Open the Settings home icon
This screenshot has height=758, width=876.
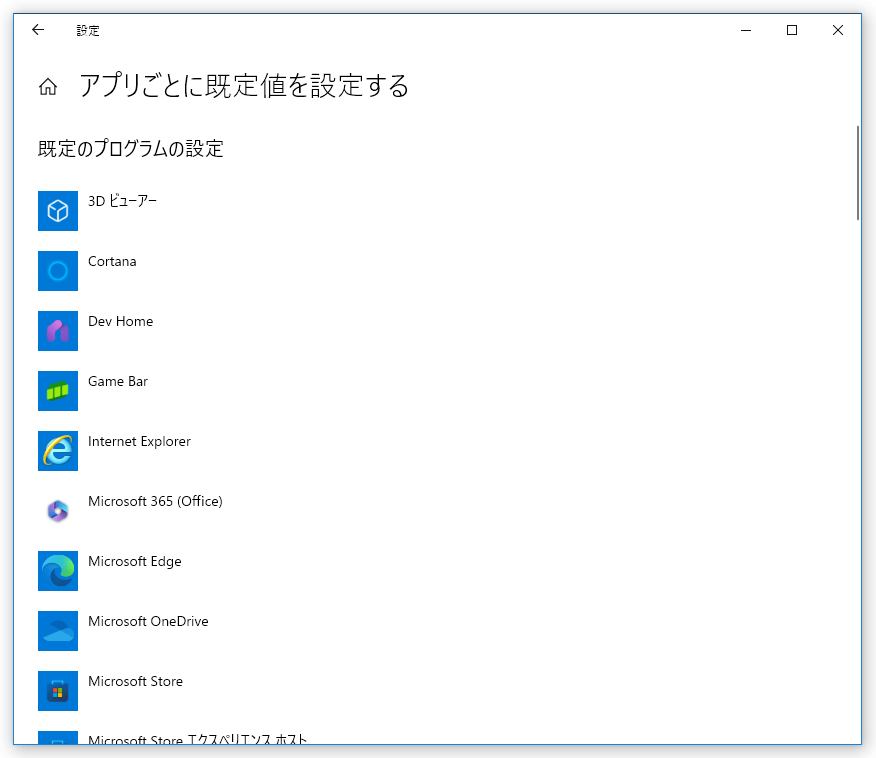[48, 87]
